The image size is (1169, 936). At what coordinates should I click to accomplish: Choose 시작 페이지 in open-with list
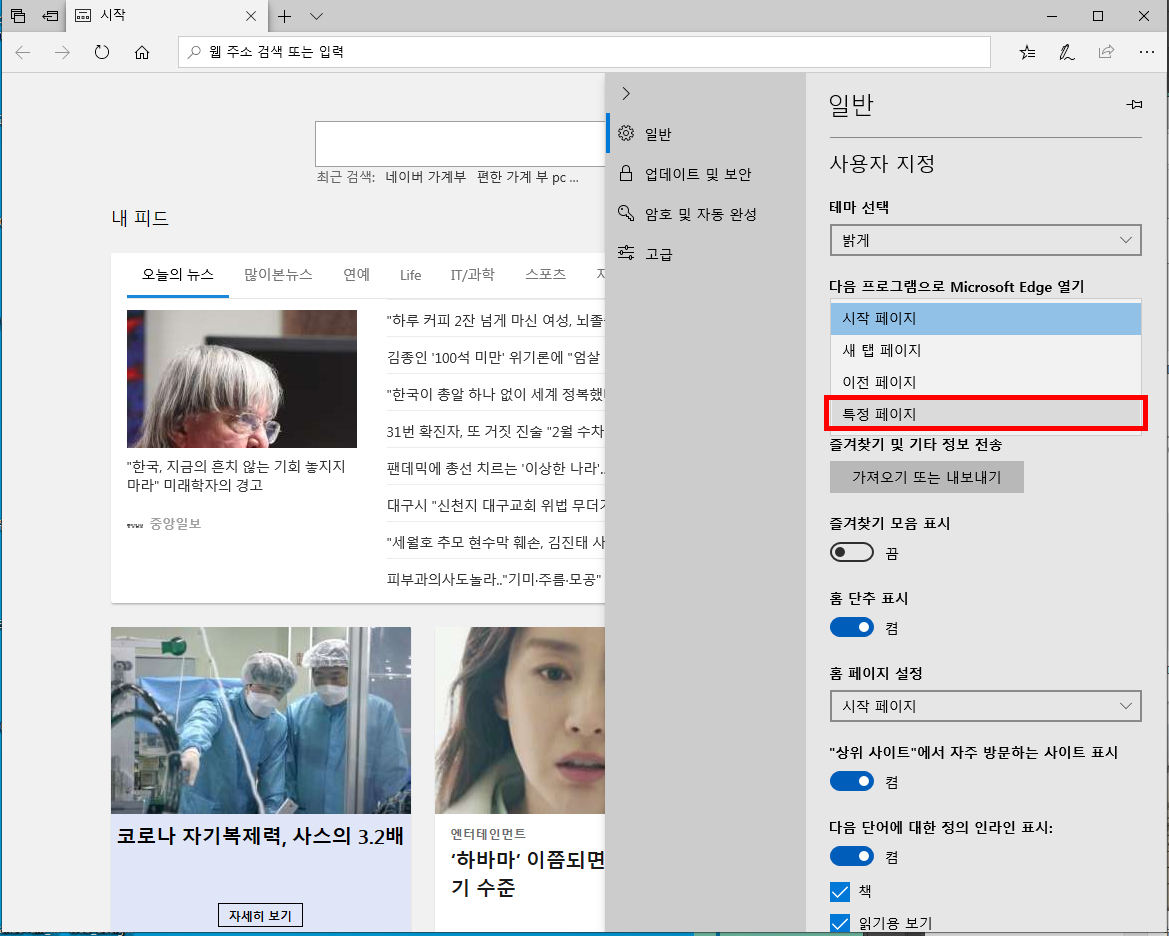pyautogui.click(x=986, y=318)
